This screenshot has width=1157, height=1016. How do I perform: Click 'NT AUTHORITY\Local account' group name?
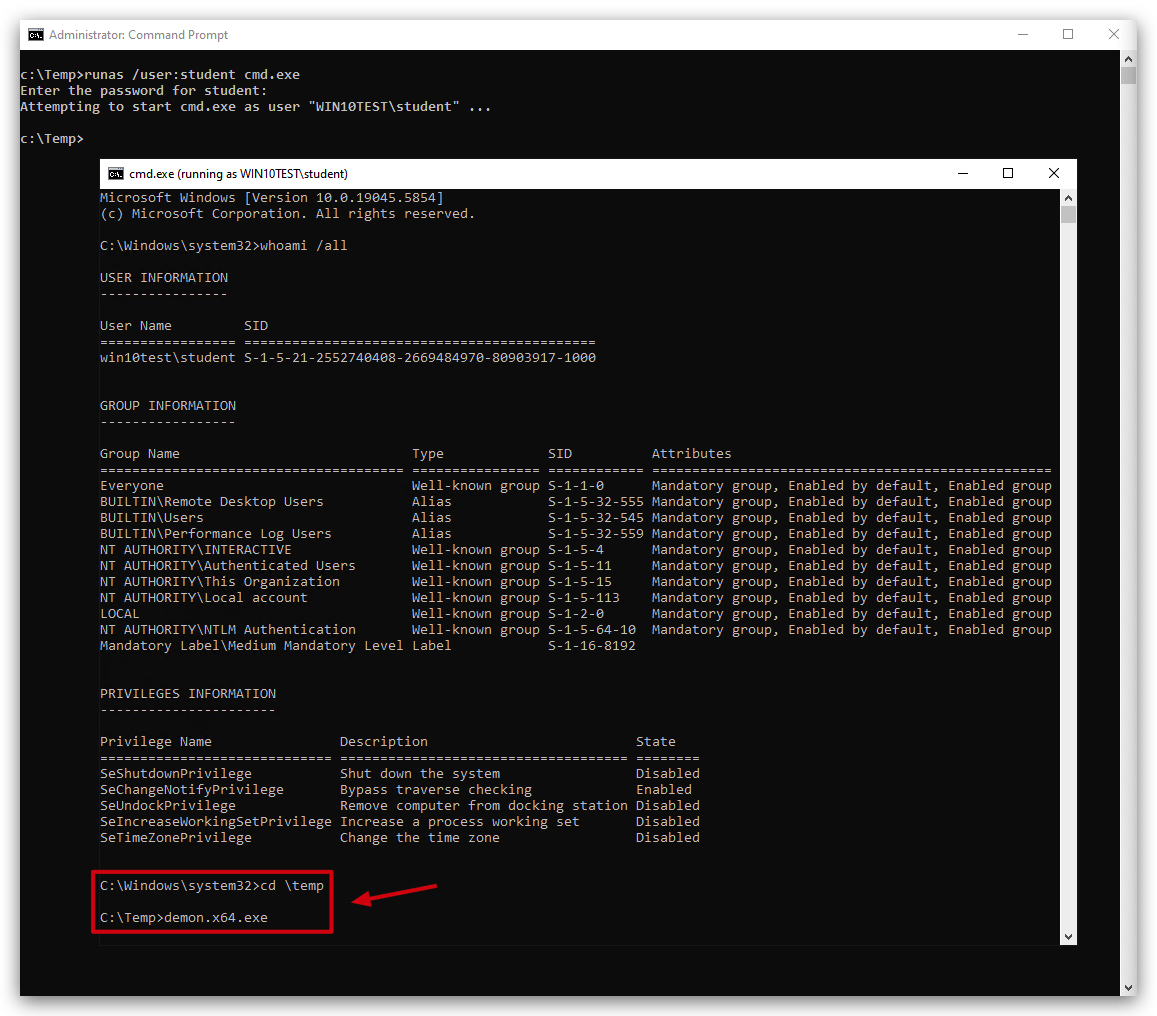204,598
